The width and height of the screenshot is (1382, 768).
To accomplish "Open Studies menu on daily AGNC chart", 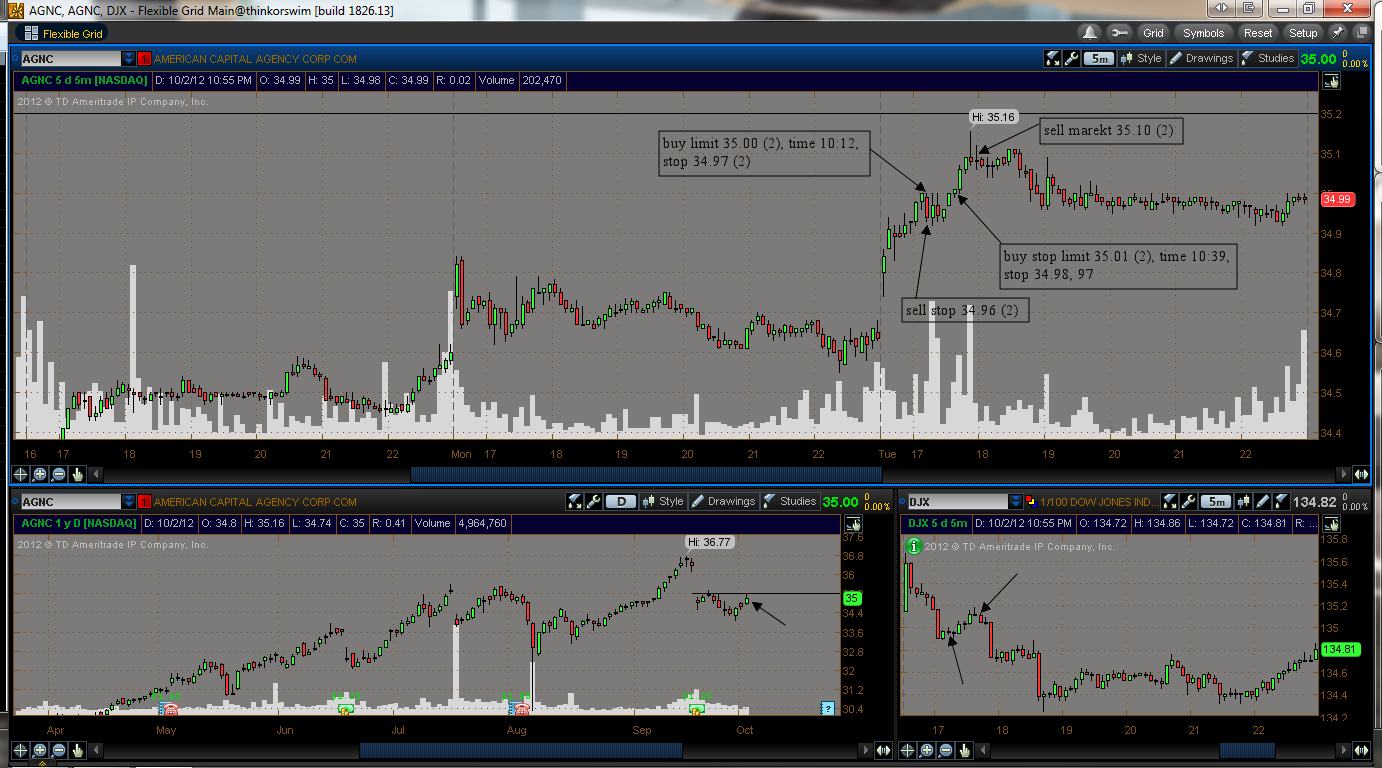I will (x=790, y=502).
